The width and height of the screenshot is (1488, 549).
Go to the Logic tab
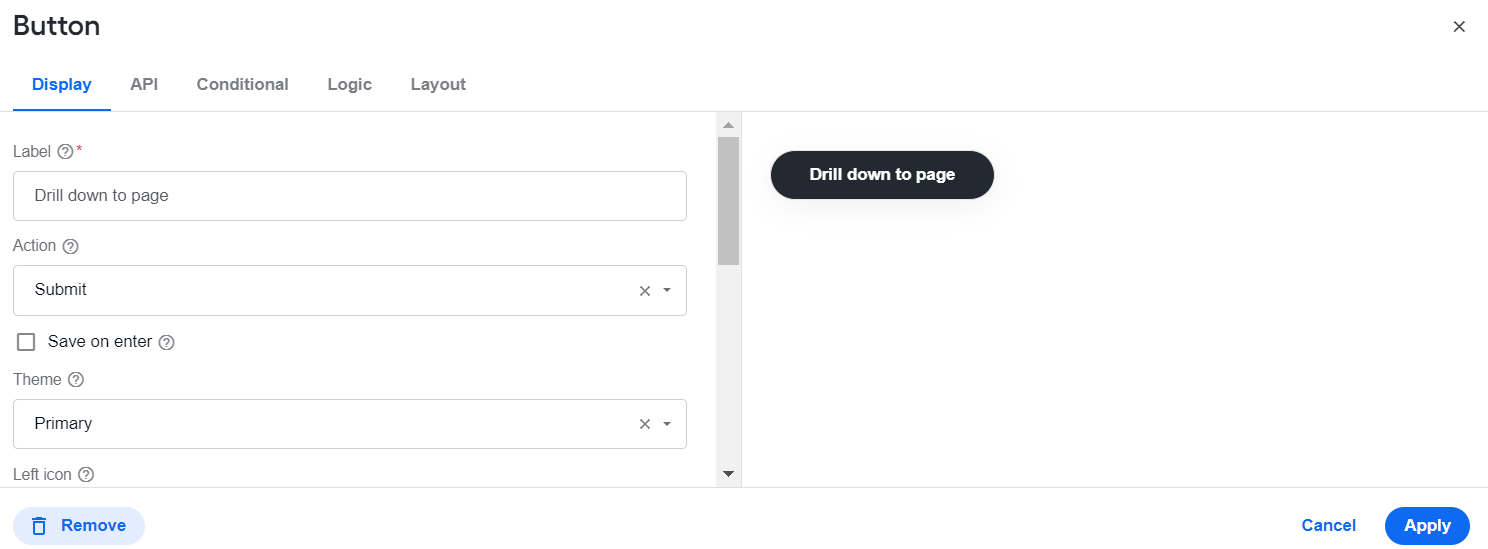(x=349, y=85)
